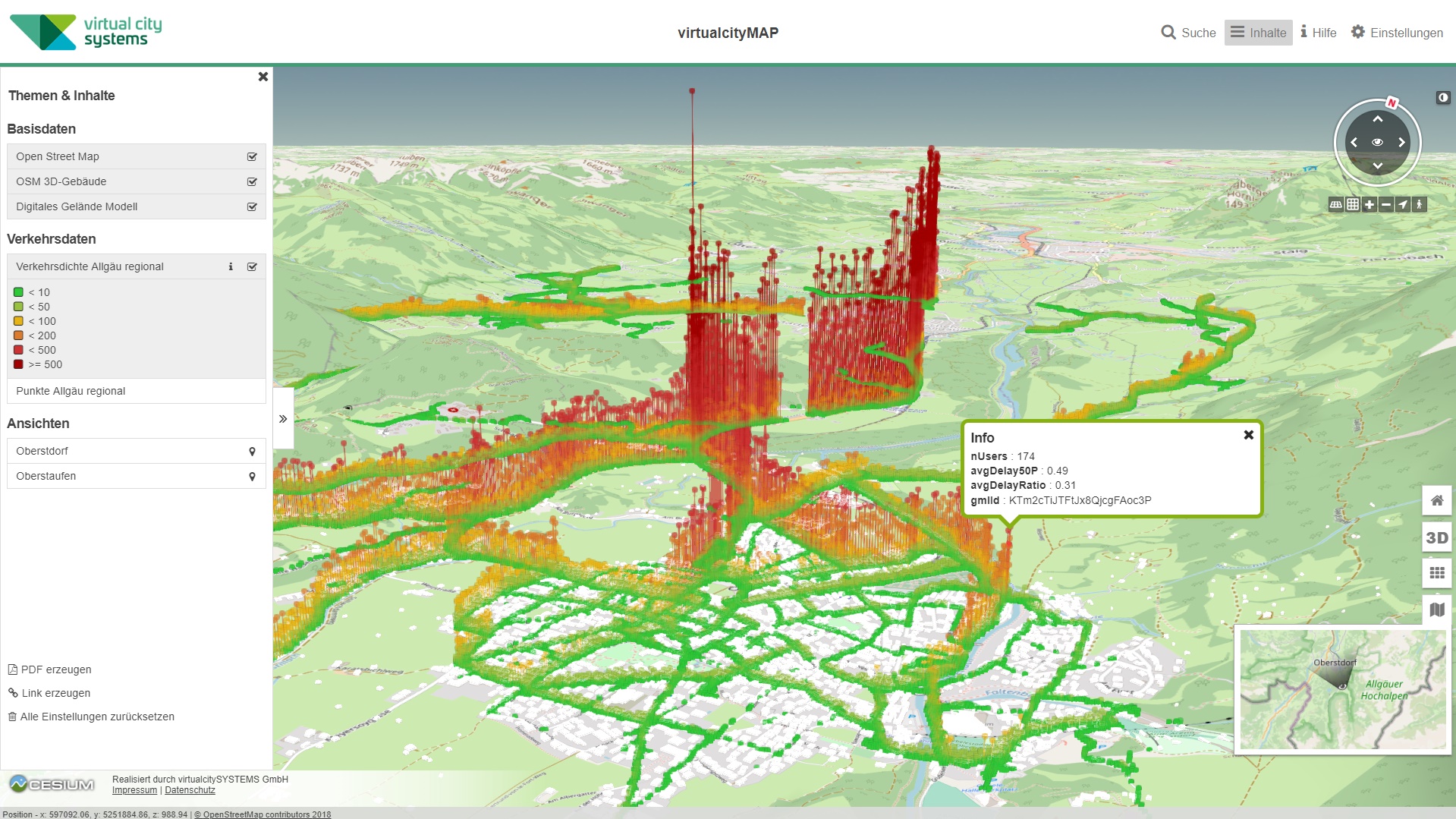Toggle the overview map icon
The image size is (1456, 819).
click(1436, 610)
